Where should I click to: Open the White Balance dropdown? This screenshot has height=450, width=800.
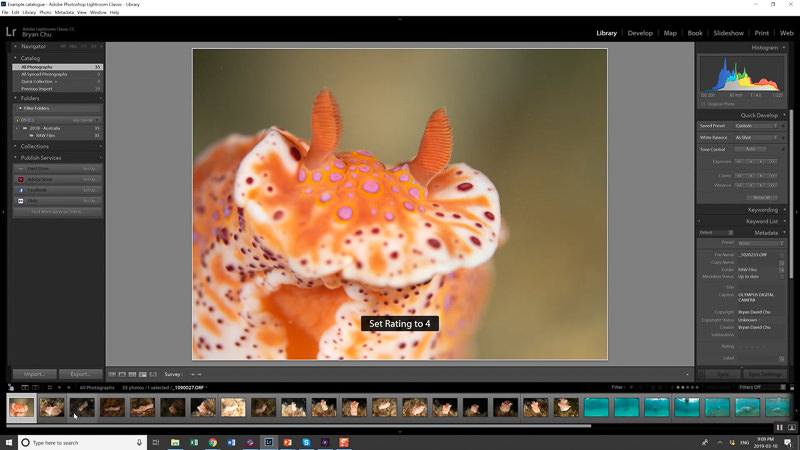pyautogui.click(x=756, y=137)
